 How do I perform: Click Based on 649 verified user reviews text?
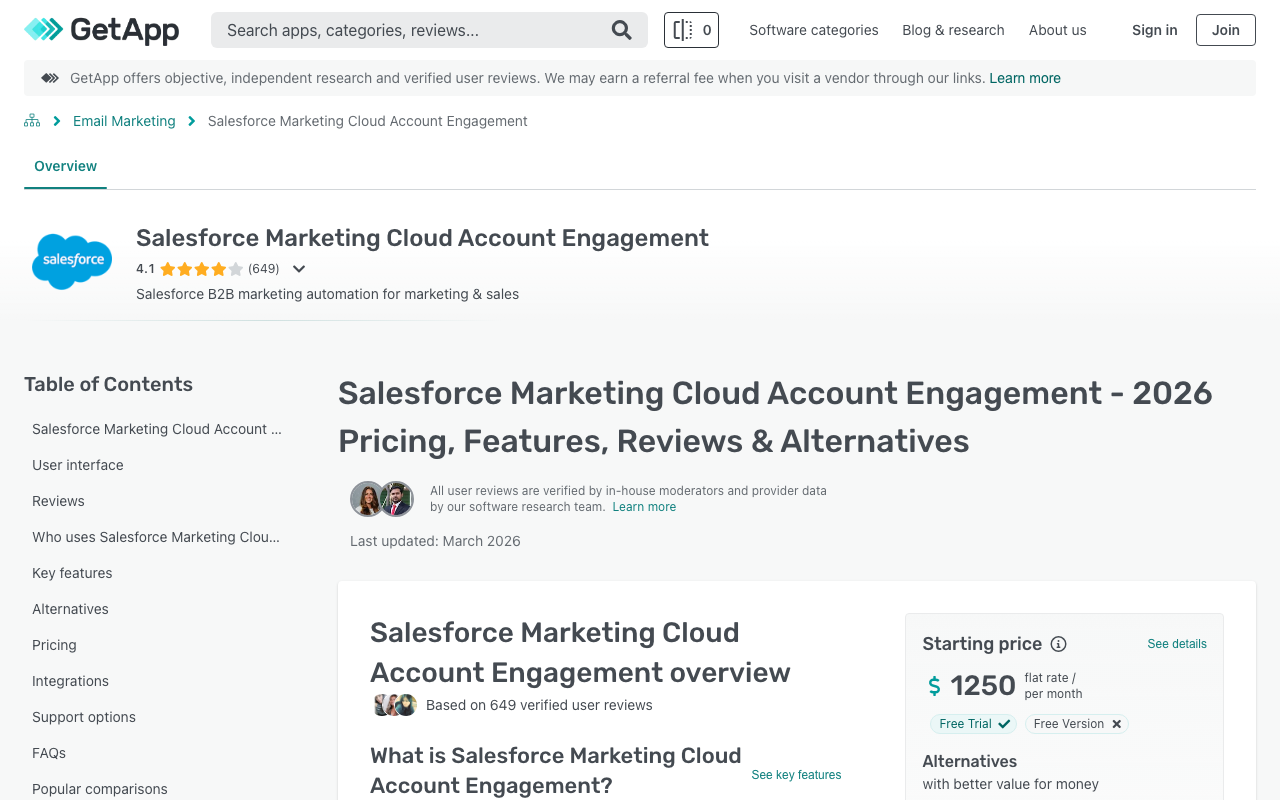pyautogui.click(x=539, y=705)
